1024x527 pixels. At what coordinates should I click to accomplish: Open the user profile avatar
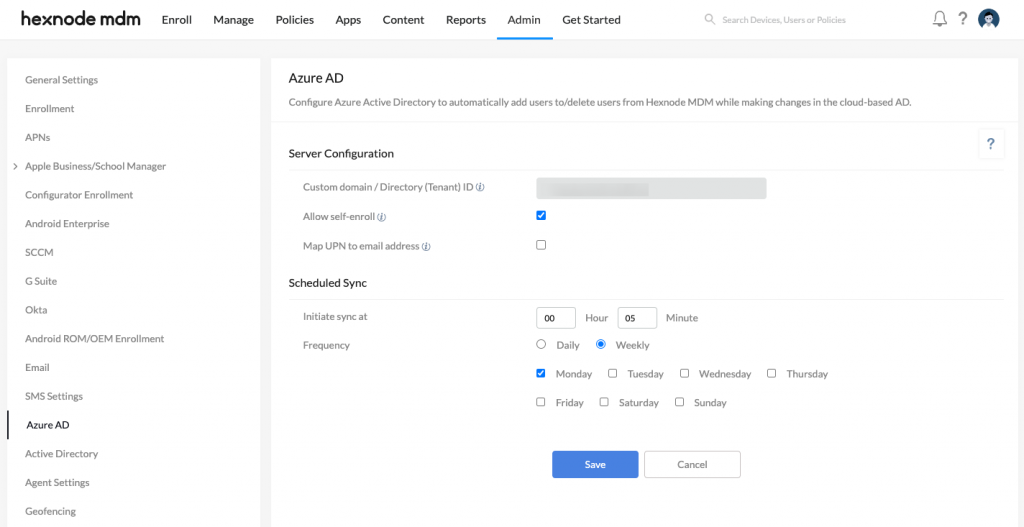[x=989, y=19]
